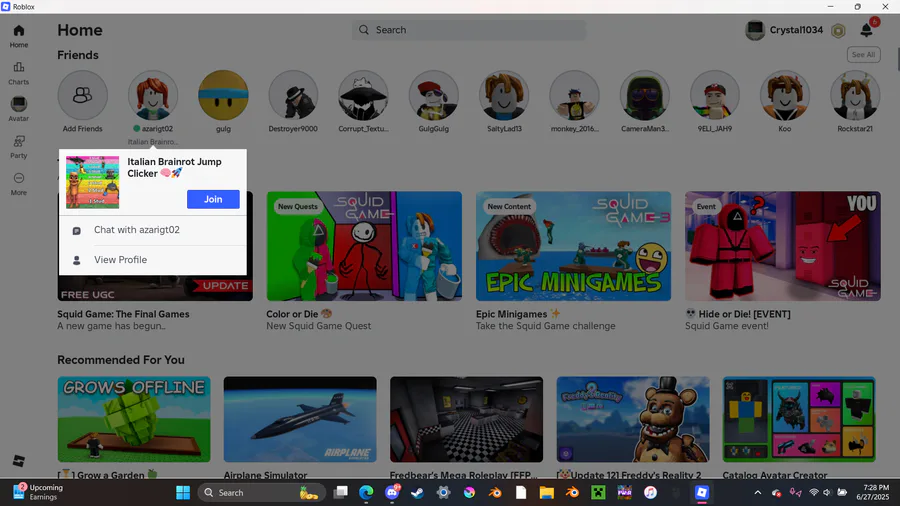The width and height of the screenshot is (900, 506).
Task: Click the volume tray icon
Action: [827, 492]
